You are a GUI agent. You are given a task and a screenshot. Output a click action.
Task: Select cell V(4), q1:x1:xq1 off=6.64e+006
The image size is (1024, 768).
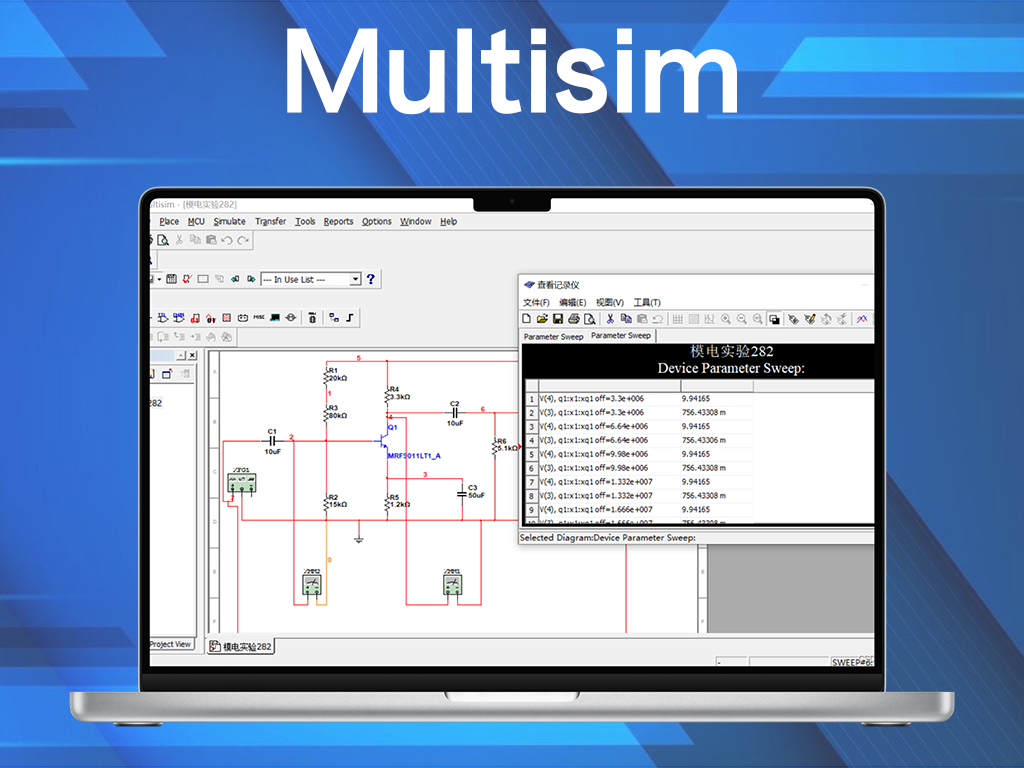pyautogui.click(x=609, y=426)
